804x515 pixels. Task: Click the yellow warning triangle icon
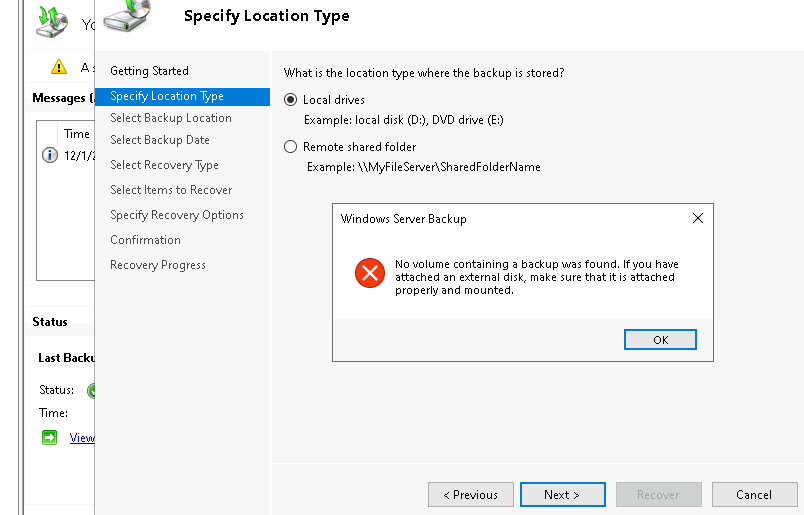[59, 67]
